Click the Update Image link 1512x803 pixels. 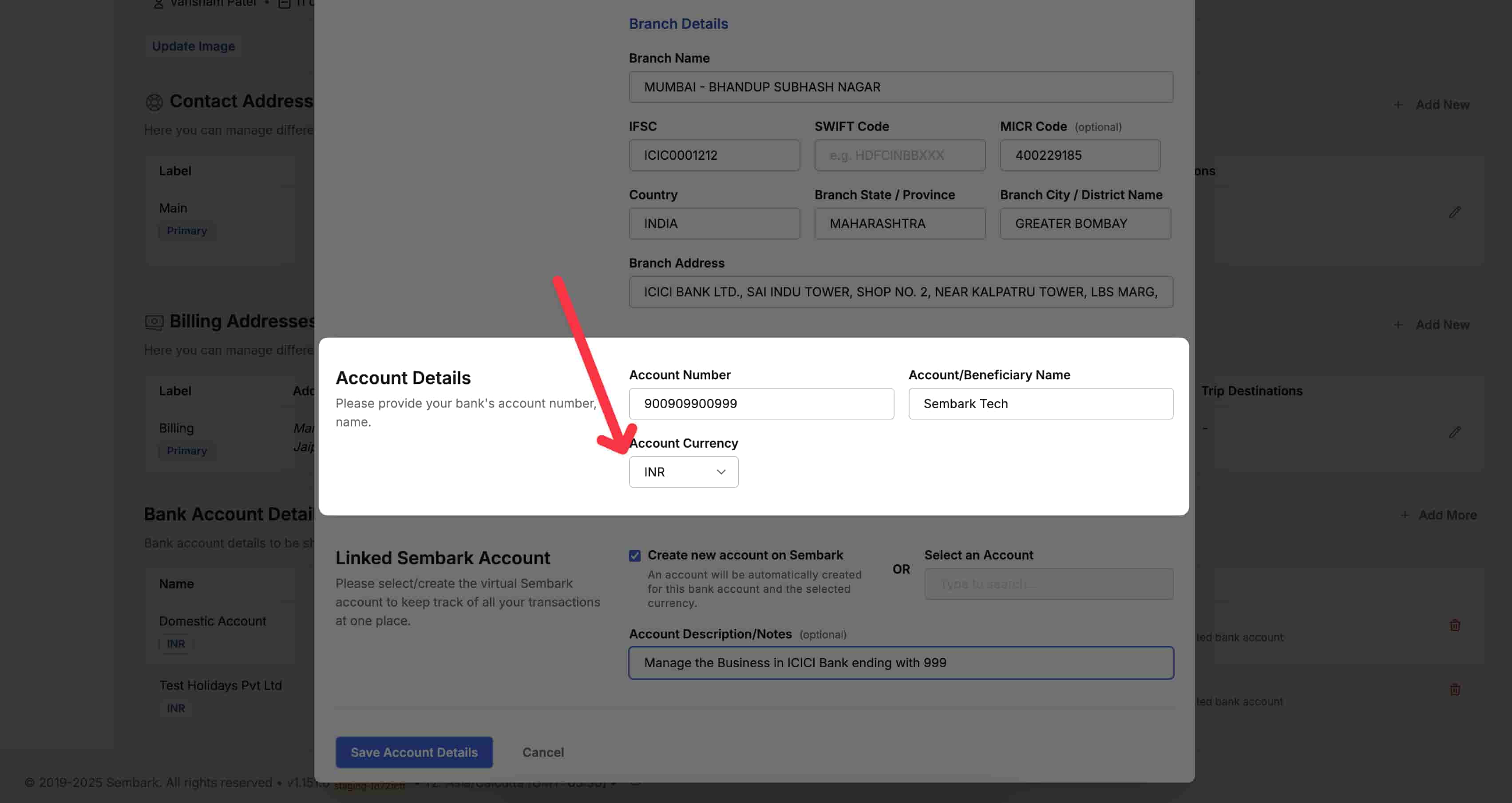coord(193,46)
